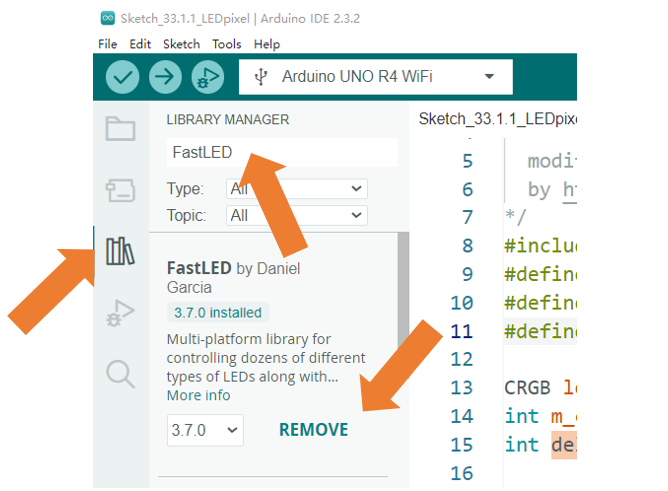Click the Upload arrow button
This screenshot has width=668, height=491.
click(165, 77)
